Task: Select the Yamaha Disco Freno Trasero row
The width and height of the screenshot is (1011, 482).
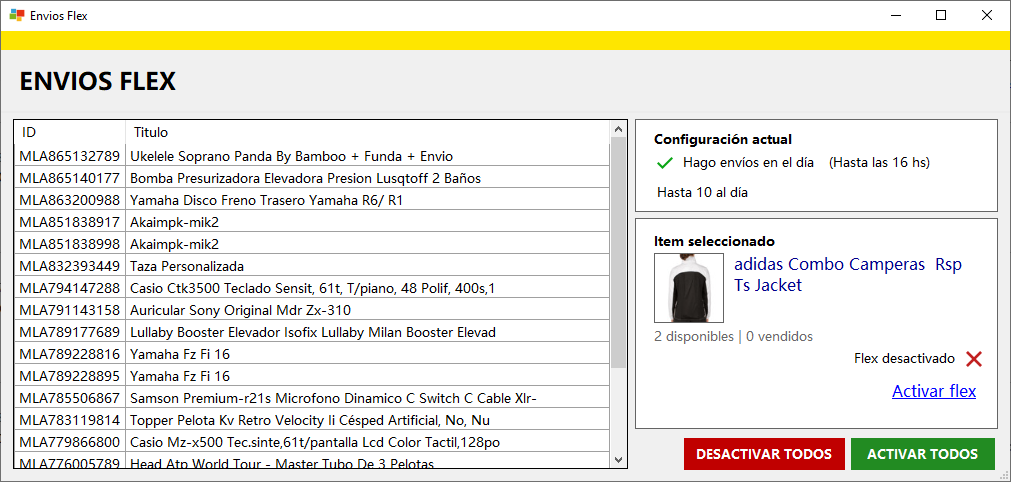Action: coord(312,200)
